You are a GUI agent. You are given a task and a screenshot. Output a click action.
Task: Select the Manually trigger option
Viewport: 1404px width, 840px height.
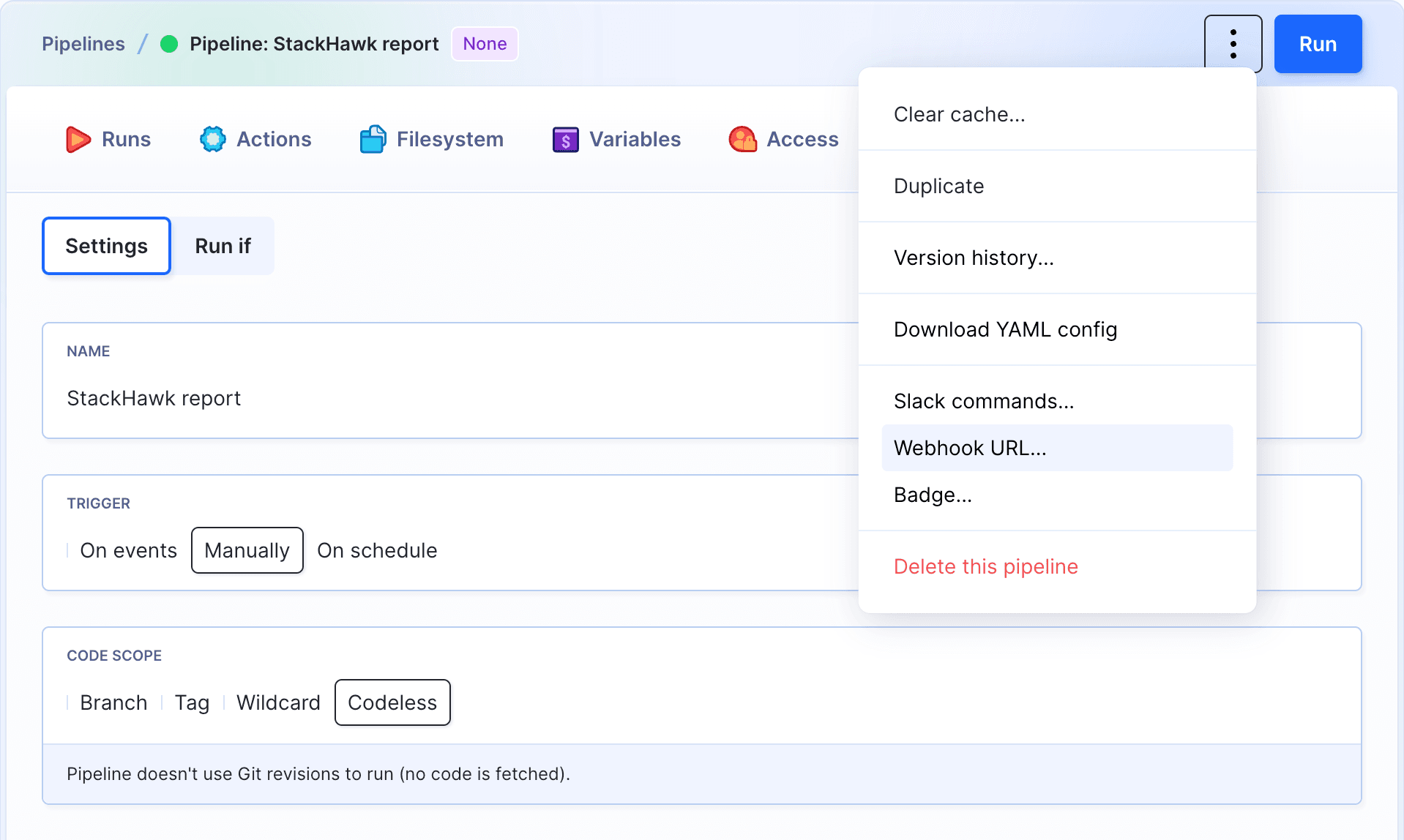[x=247, y=550]
